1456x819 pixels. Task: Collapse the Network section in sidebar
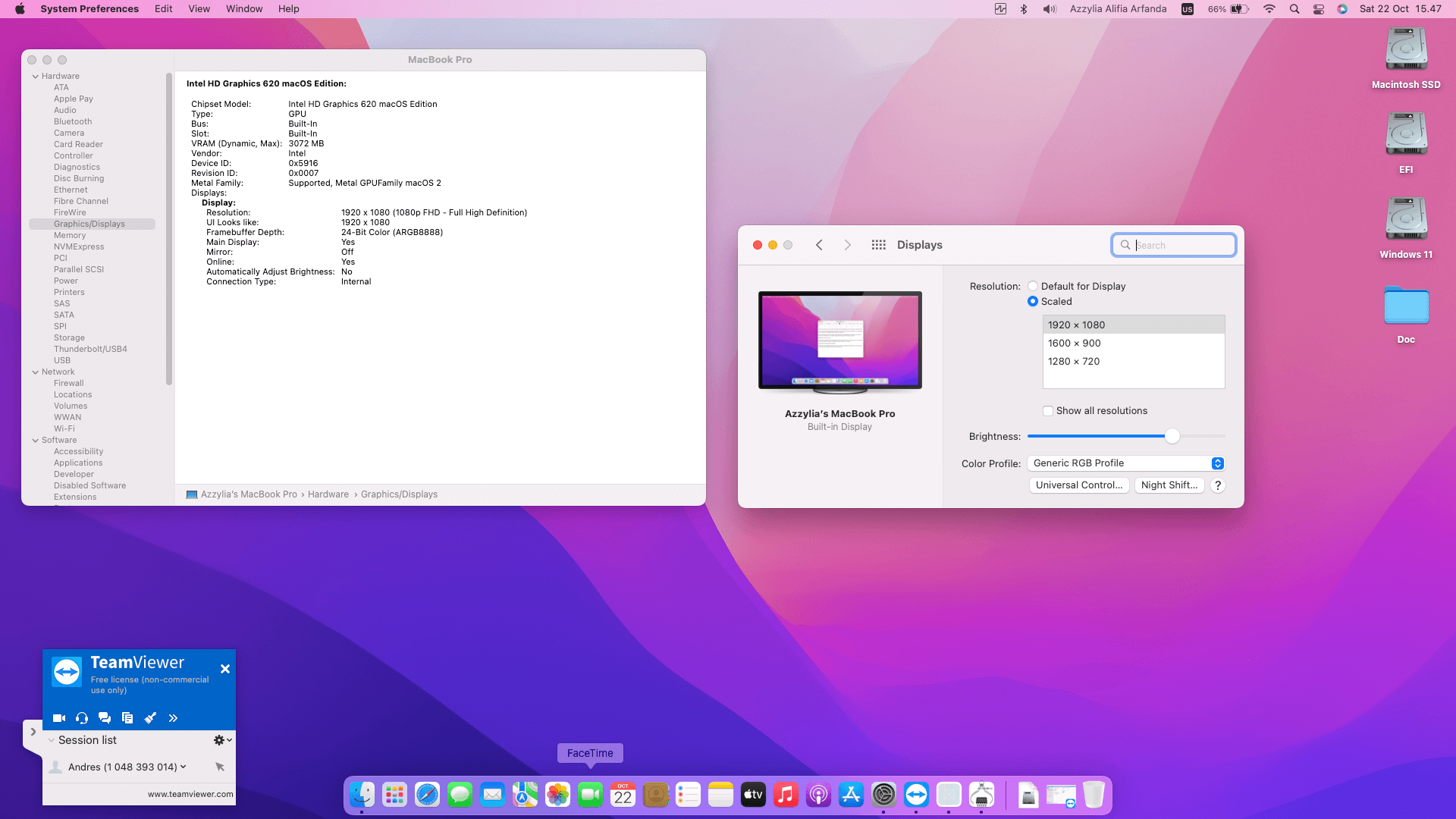click(36, 372)
